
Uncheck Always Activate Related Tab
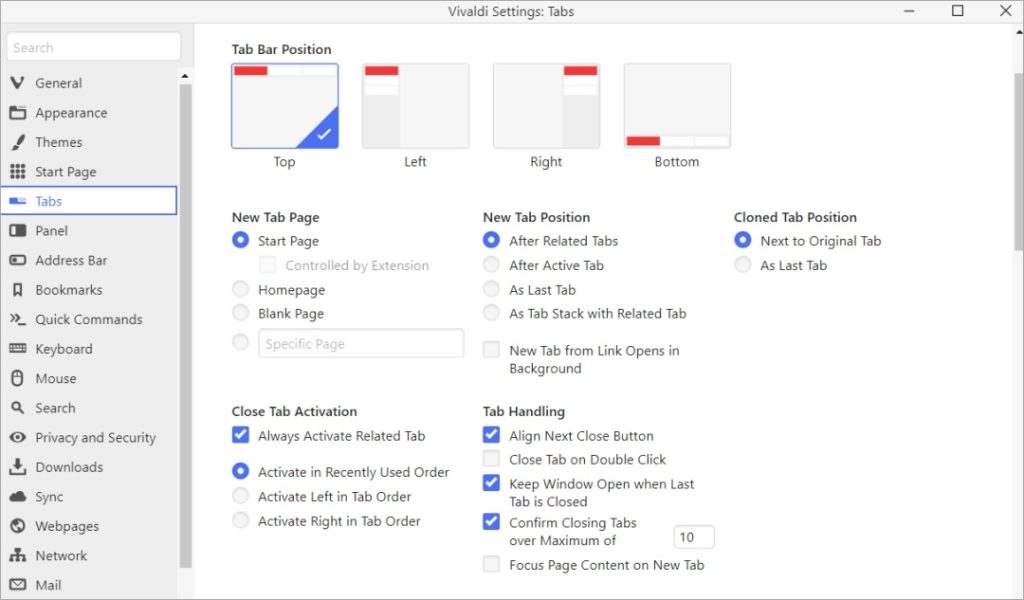point(240,434)
